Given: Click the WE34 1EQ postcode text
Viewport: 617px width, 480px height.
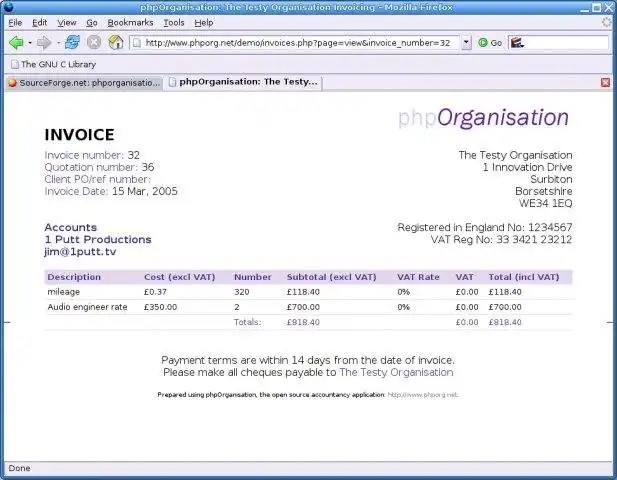Looking at the screenshot, I should pyautogui.click(x=545, y=203).
